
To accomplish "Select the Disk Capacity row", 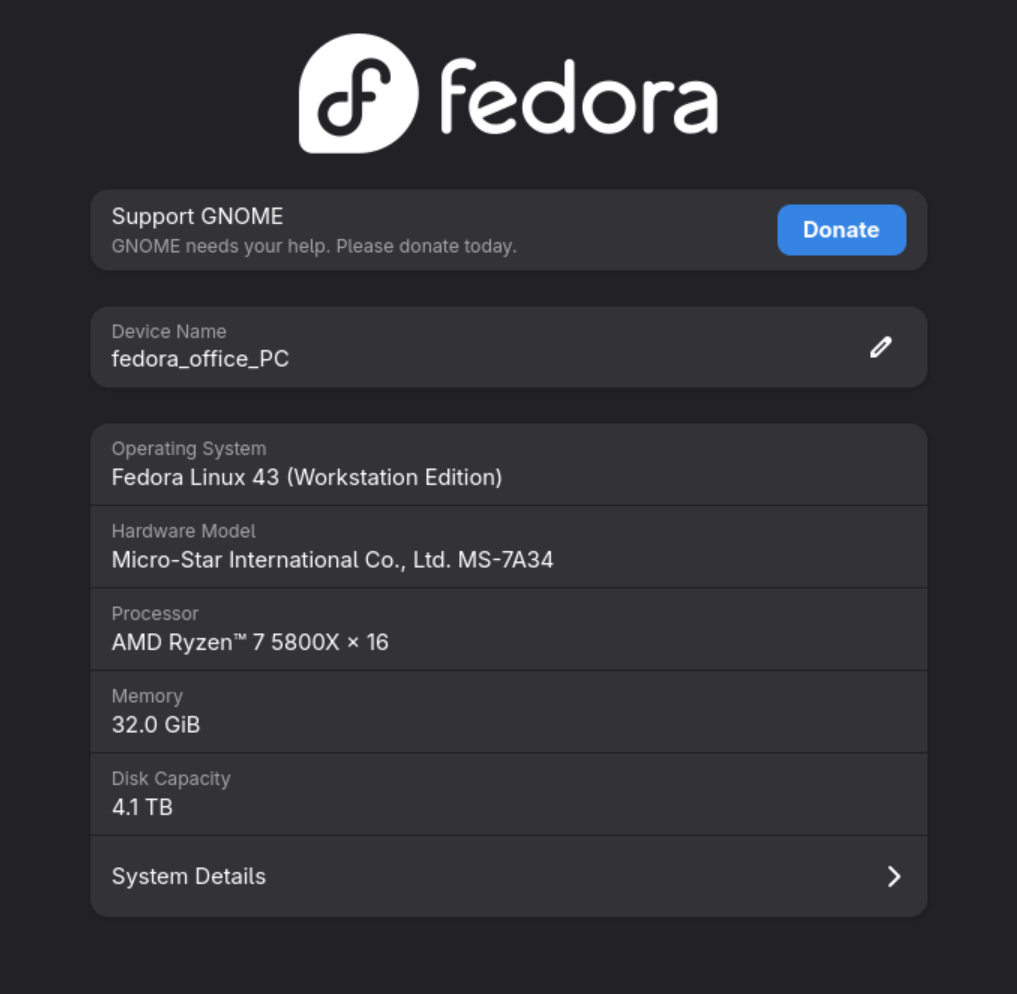I will [509, 794].
